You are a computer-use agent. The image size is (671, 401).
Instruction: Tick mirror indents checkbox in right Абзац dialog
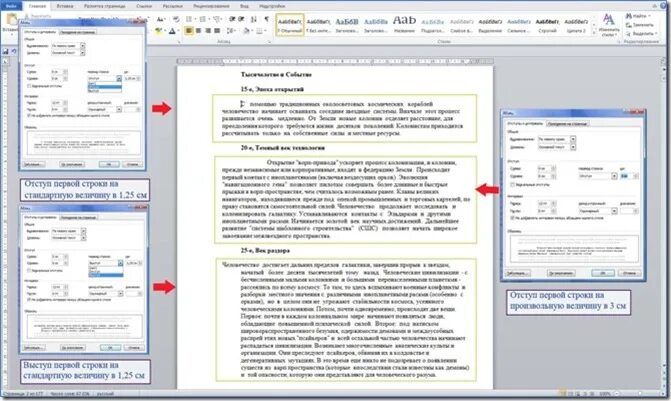point(513,184)
